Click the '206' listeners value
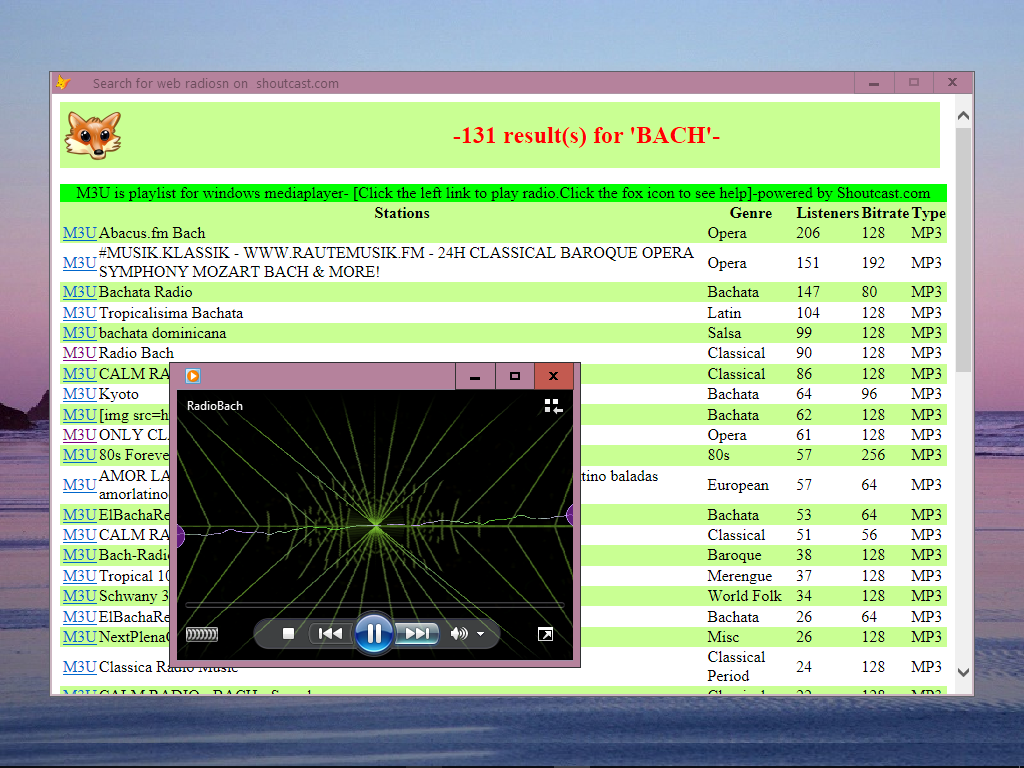 pos(808,233)
